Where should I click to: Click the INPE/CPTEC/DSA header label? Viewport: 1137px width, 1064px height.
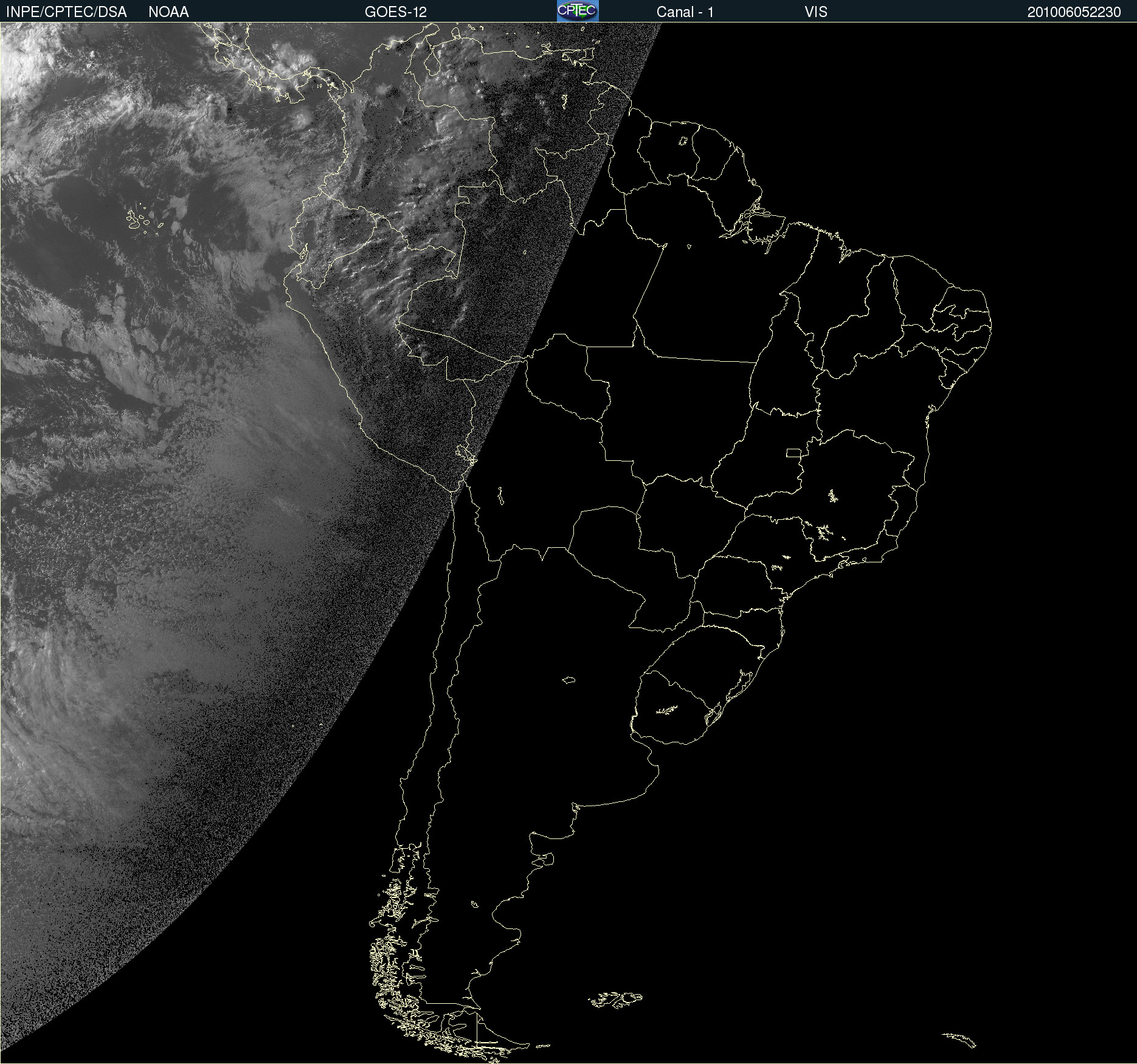(x=66, y=12)
